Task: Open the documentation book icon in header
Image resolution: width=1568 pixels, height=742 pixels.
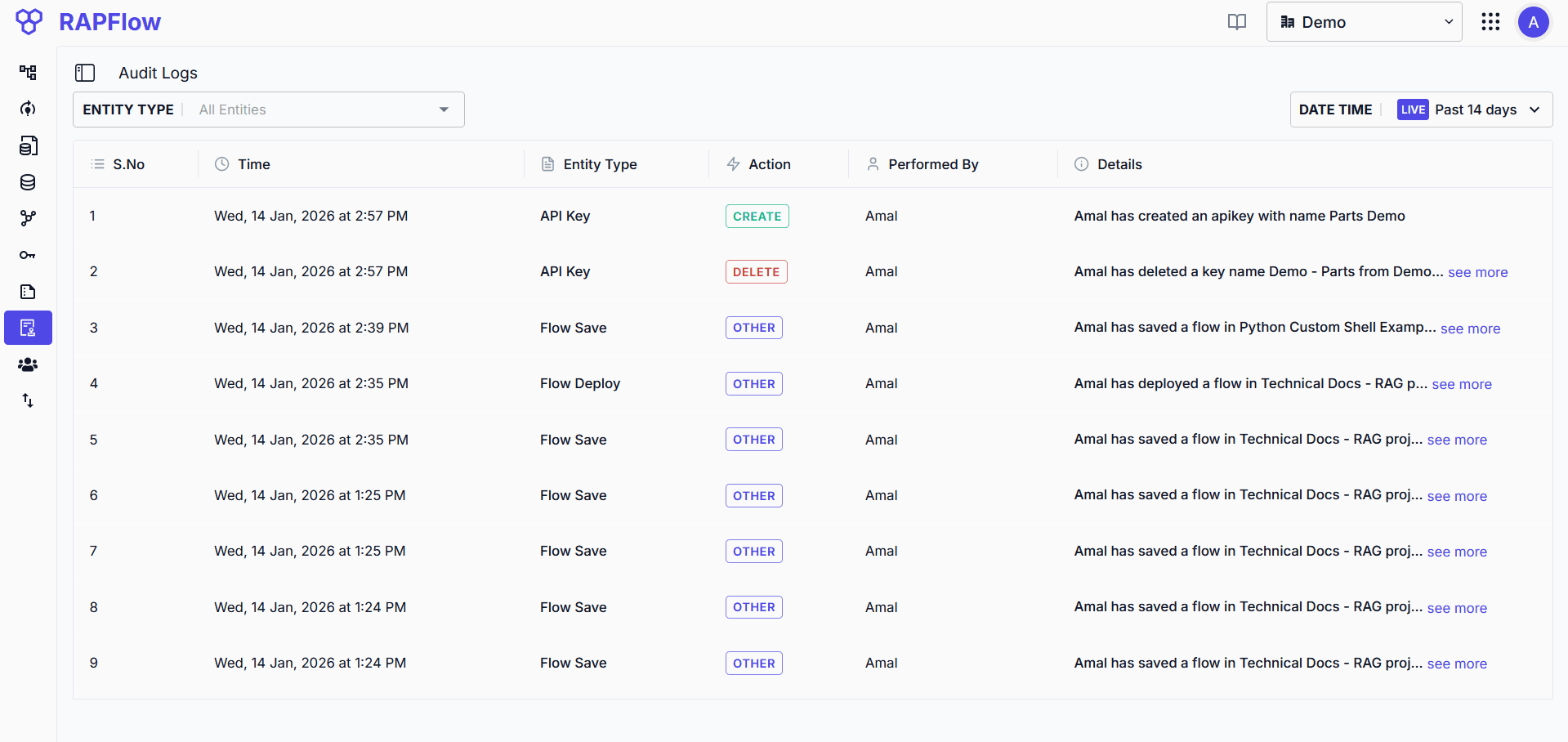Action: tap(1236, 22)
